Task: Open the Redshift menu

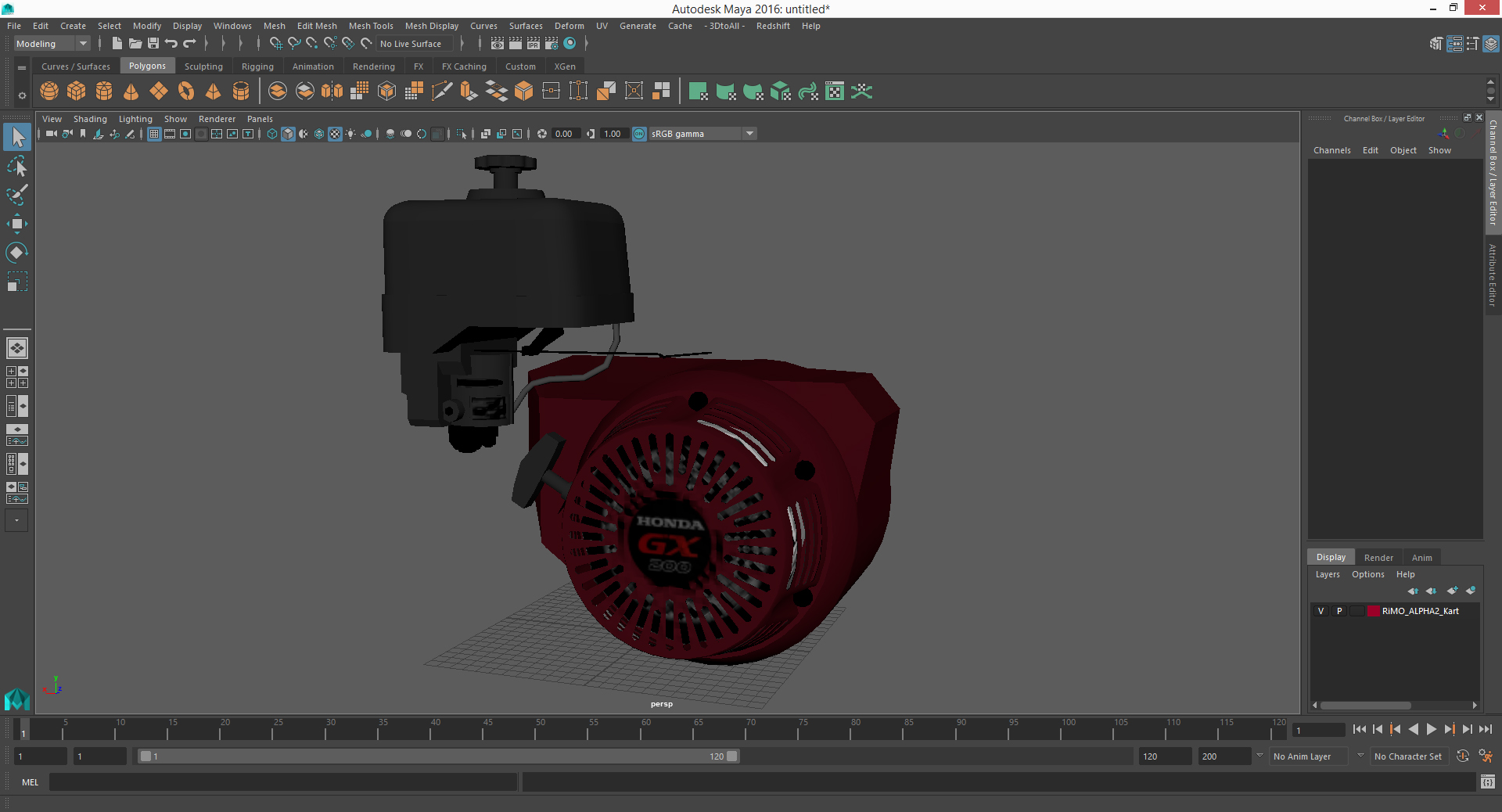Action: 773,26
